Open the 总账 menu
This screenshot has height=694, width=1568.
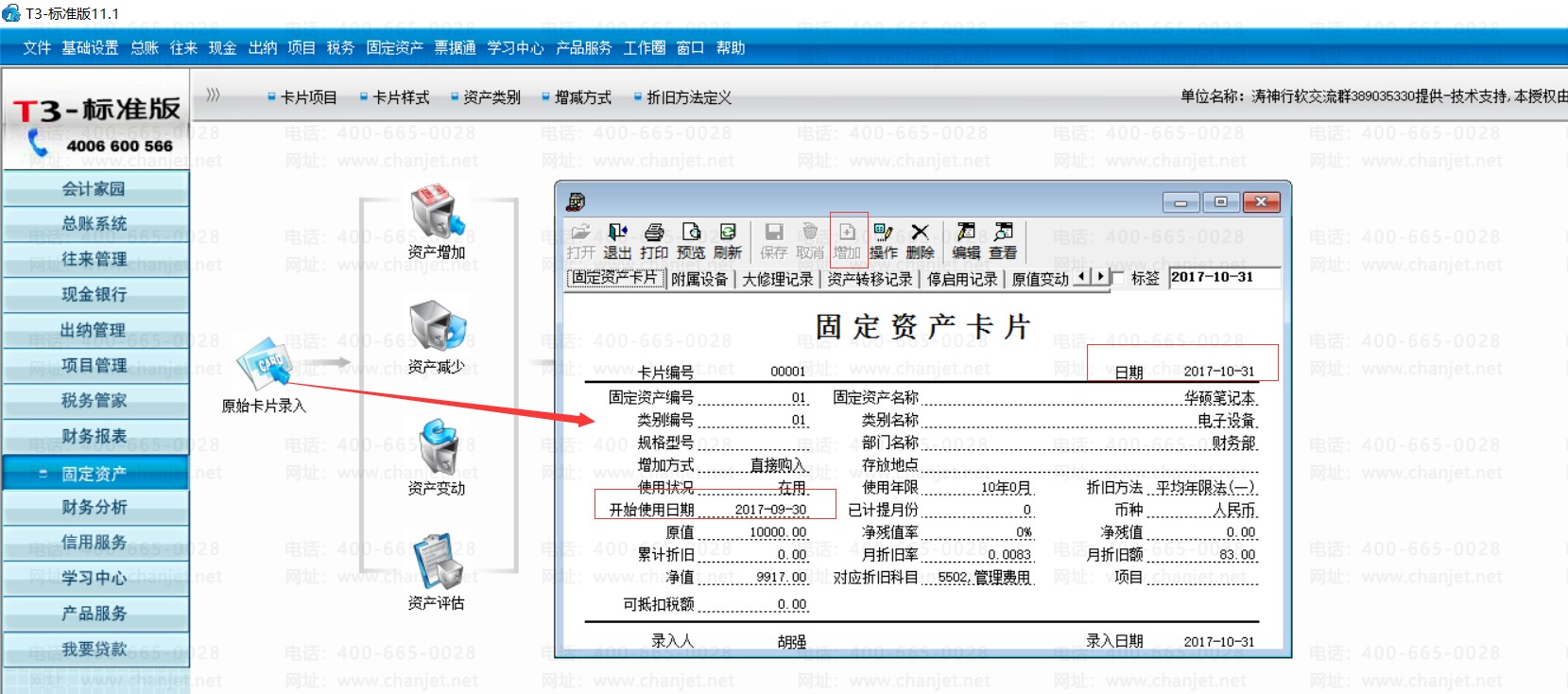pos(145,48)
